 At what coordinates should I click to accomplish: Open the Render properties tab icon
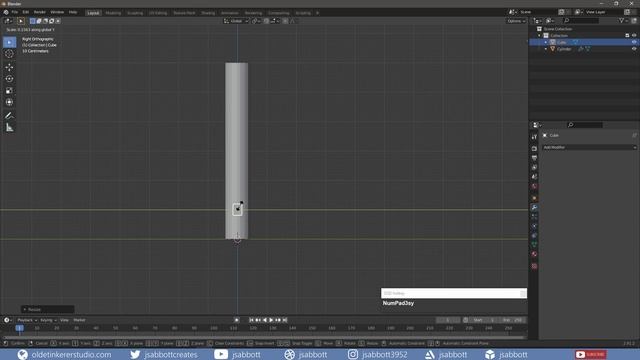tap(534, 149)
